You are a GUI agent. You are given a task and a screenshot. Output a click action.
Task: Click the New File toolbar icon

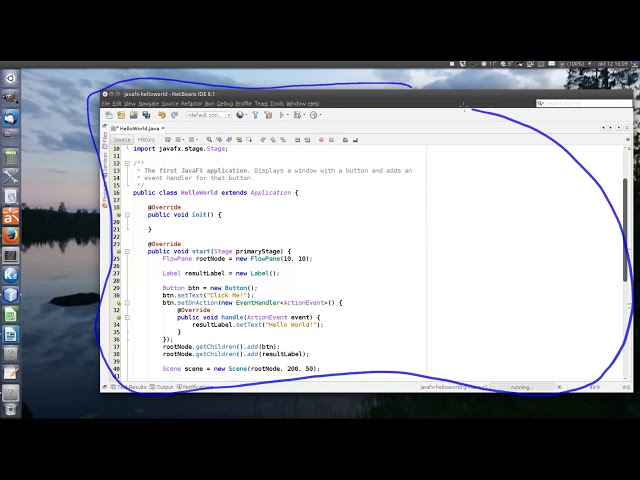pos(109,115)
